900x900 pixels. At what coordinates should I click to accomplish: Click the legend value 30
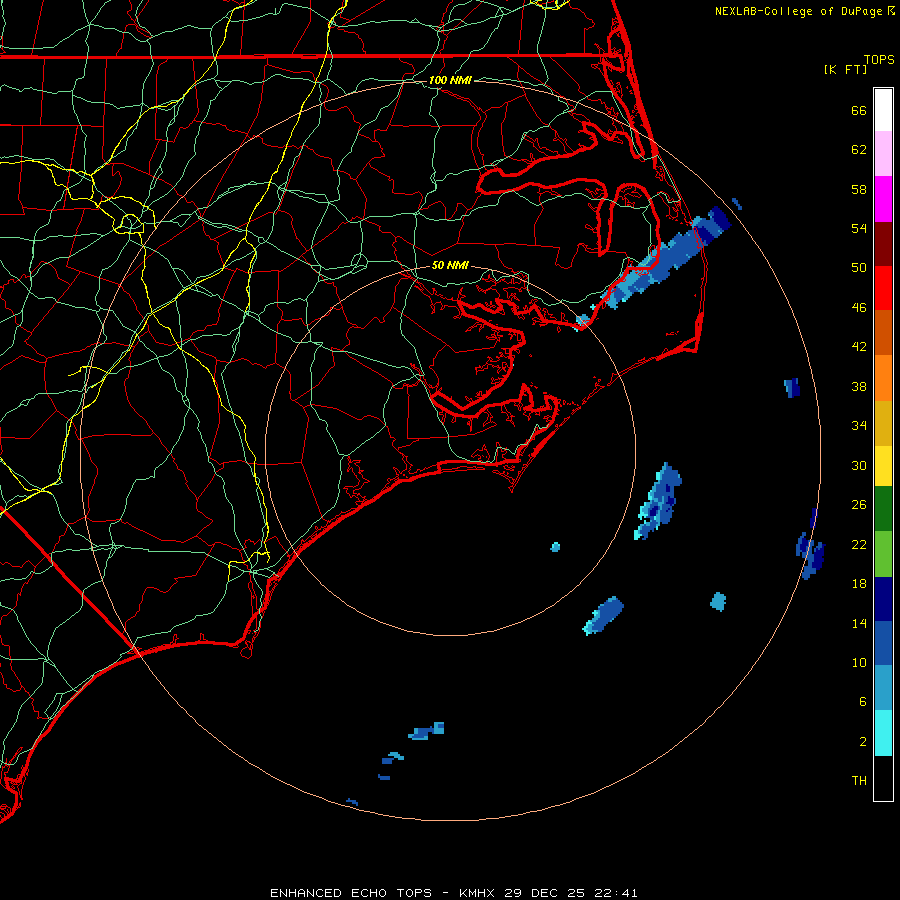[859, 465]
